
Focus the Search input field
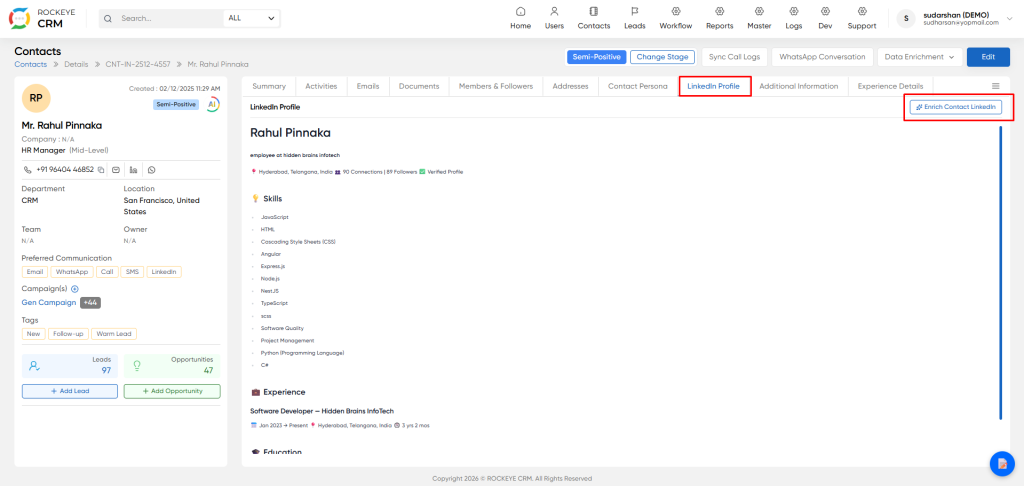point(170,18)
